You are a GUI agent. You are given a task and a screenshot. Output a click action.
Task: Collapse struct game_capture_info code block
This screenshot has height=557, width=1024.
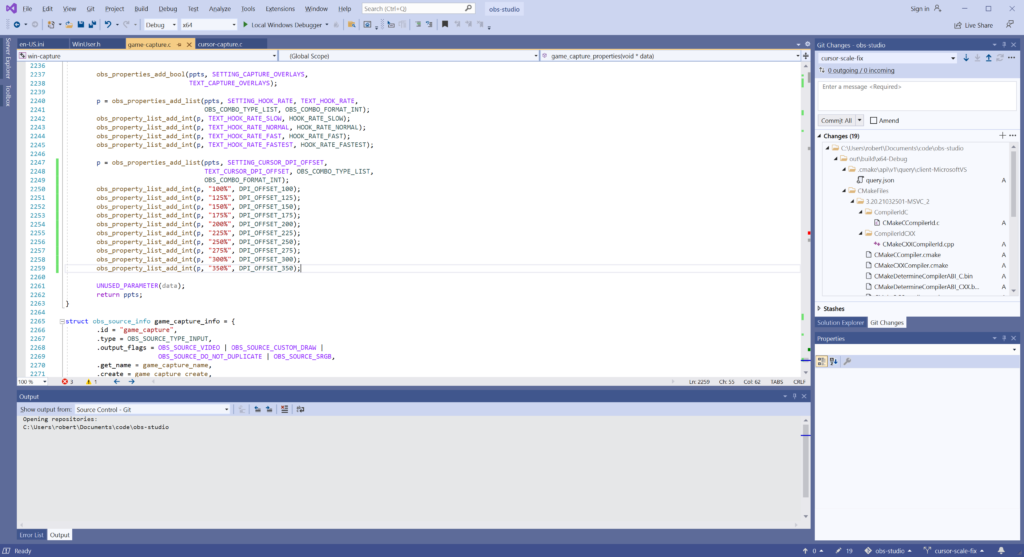[62, 321]
